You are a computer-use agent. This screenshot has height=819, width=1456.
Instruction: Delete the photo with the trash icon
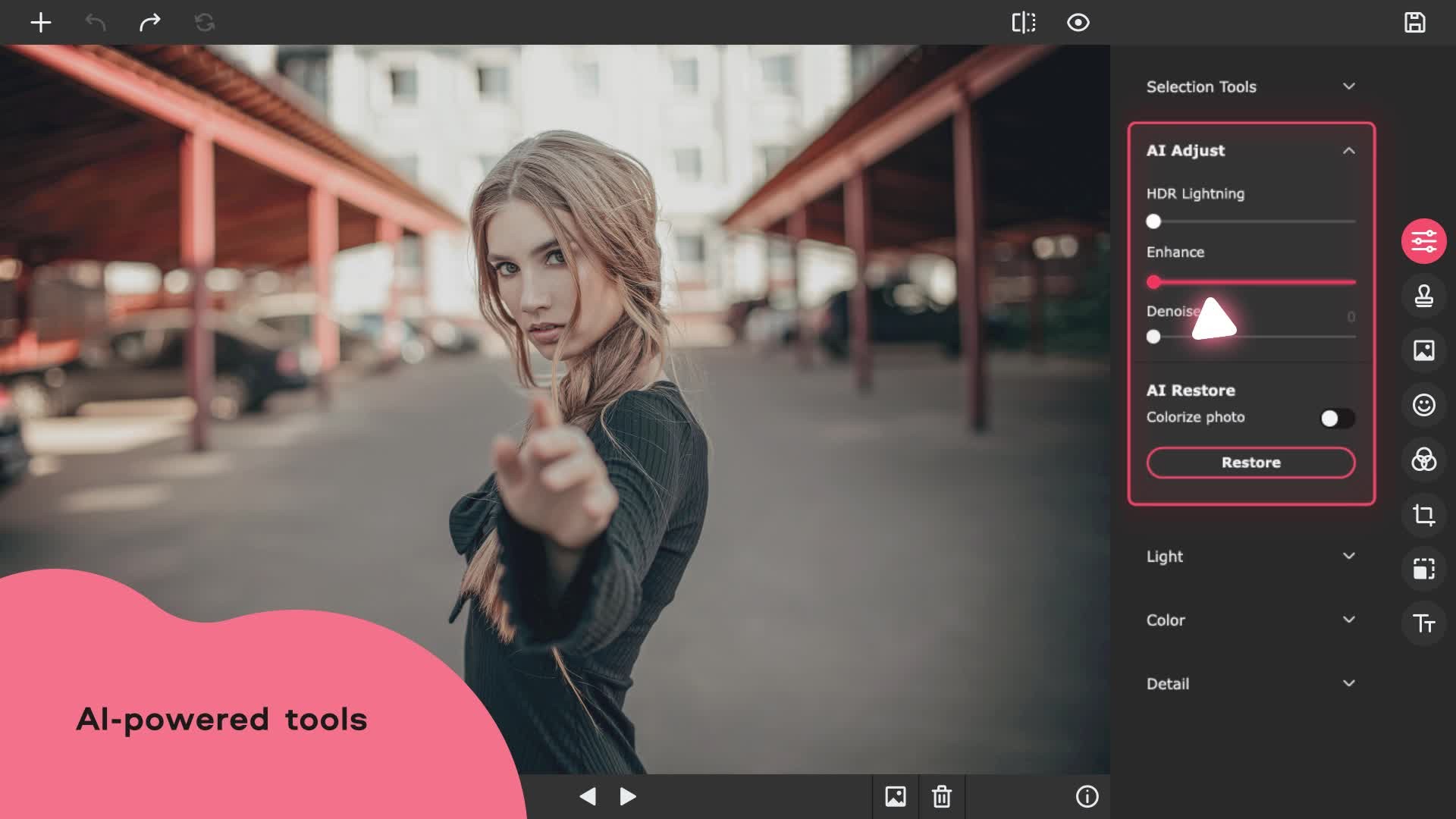point(942,796)
